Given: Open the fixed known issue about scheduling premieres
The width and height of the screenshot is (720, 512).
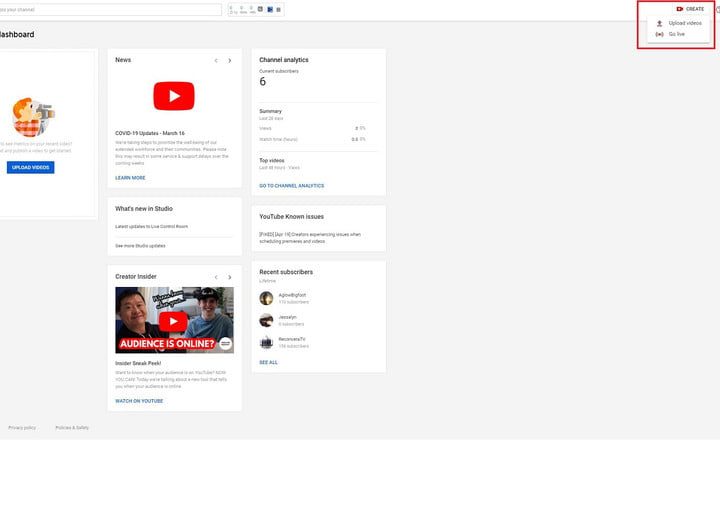Looking at the screenshot, I should tap(310, 238).
